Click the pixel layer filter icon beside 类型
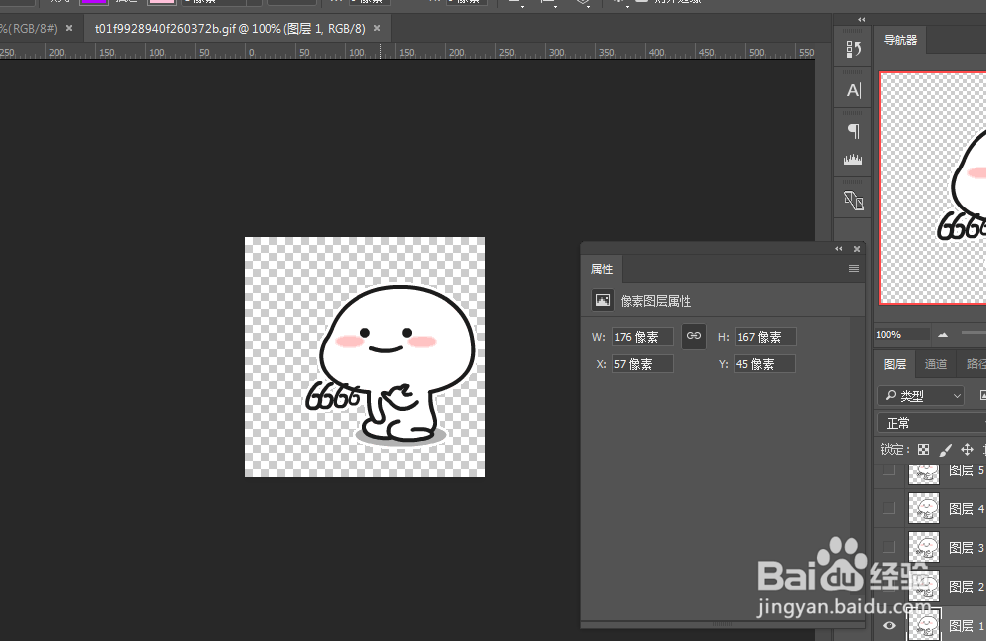This screenshot has height=641, width=986. click(x=982, y=395)
